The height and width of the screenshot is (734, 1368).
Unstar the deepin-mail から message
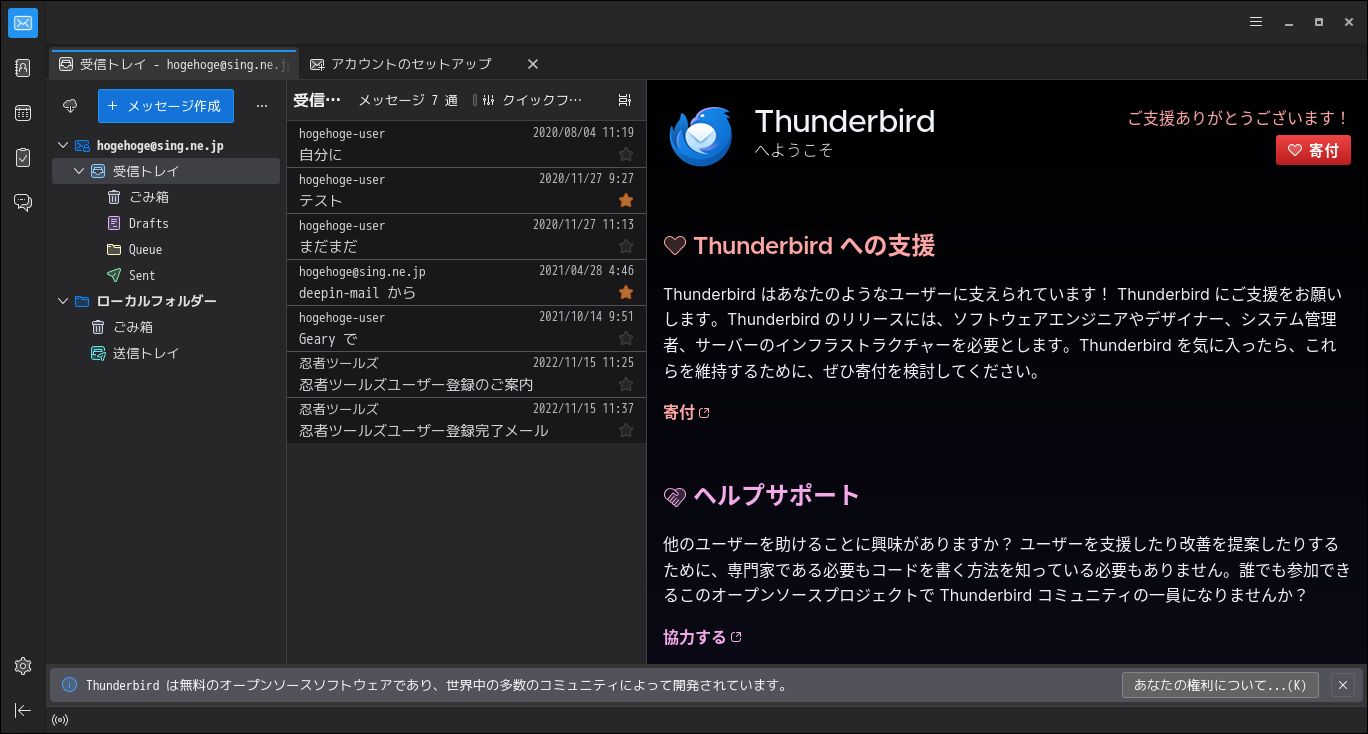[x=626, y=292]
